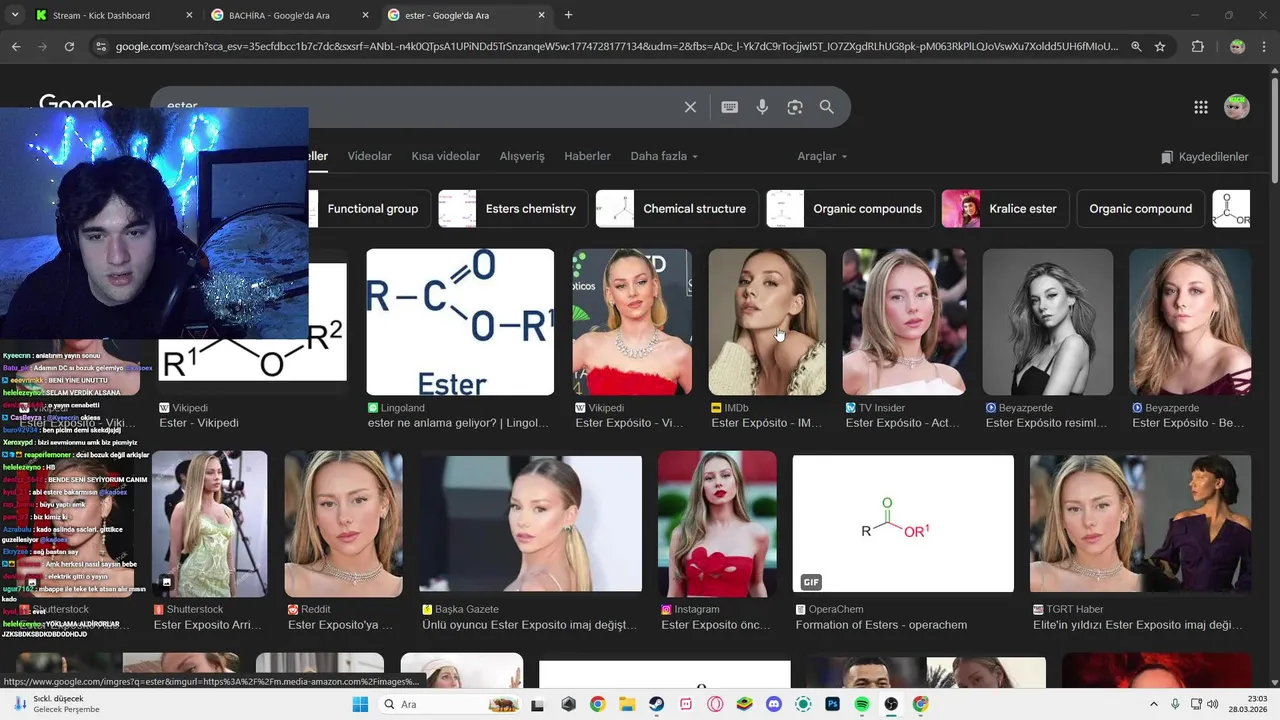Open OperaChem Formation of Esters GIF
Image resolution: width=1280 pixels, height=720 pixels.
903,524
